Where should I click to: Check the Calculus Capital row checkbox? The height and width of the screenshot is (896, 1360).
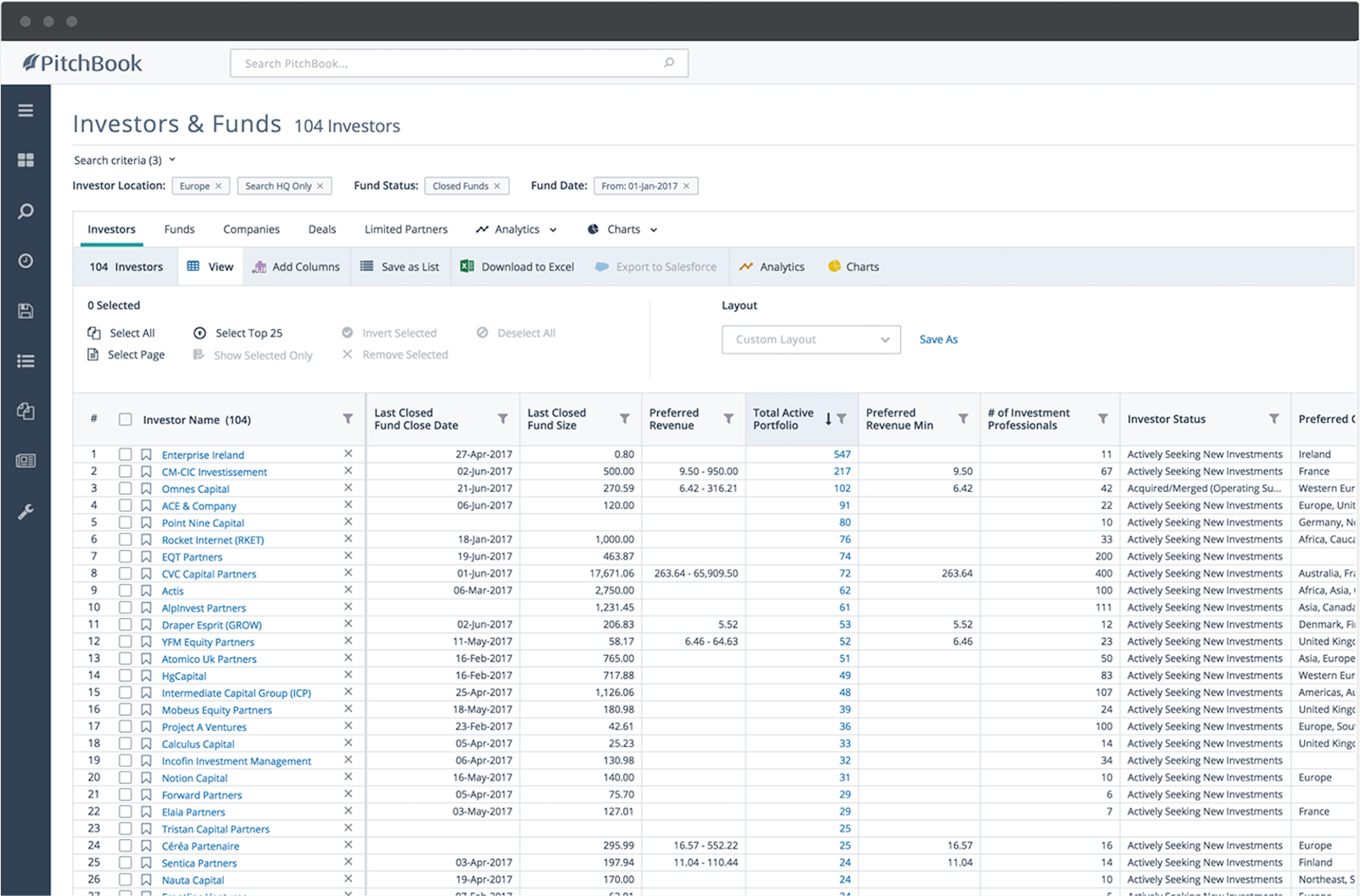(x=125, y=744)
